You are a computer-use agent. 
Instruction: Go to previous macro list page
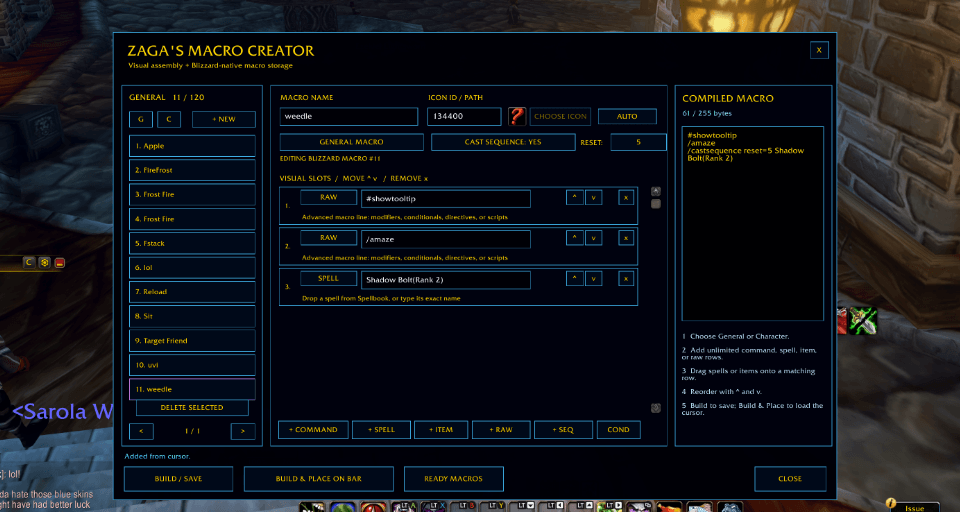pyautogui.click(x=141, y=431)
